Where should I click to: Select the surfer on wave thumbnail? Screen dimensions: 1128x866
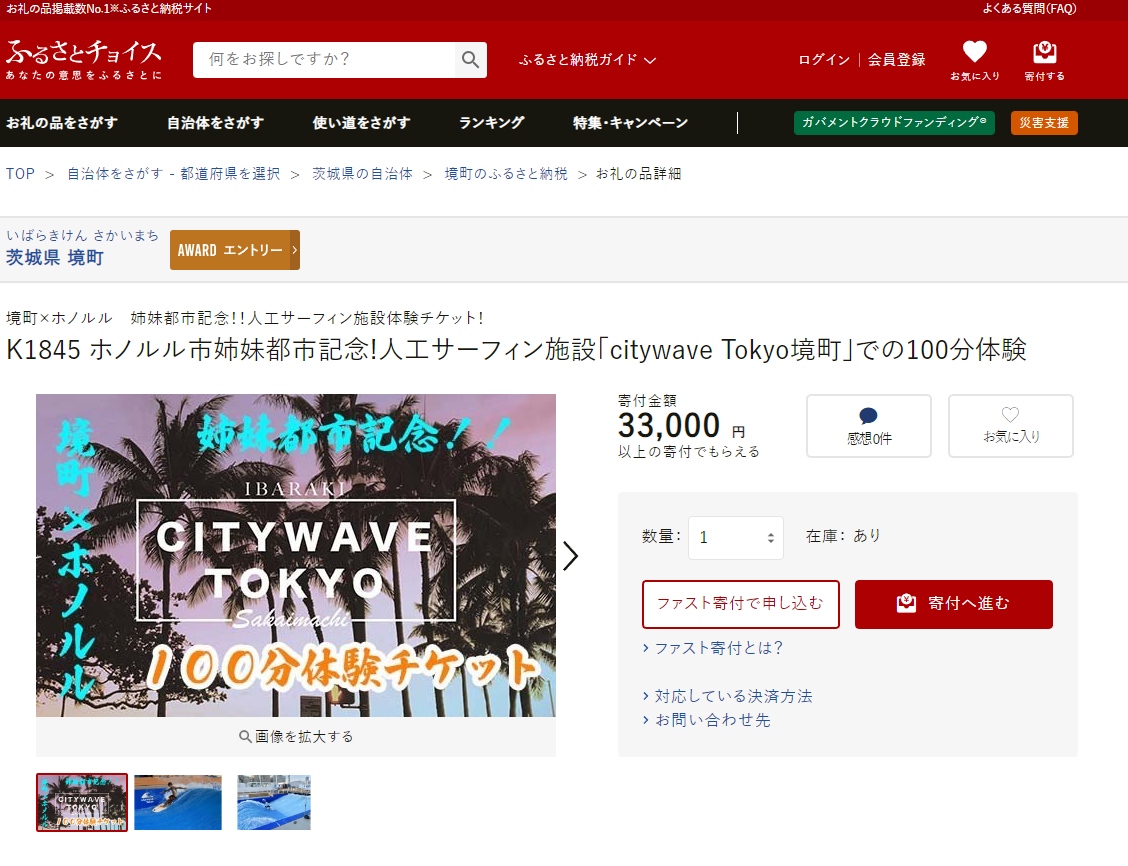[x=178, y=803]
